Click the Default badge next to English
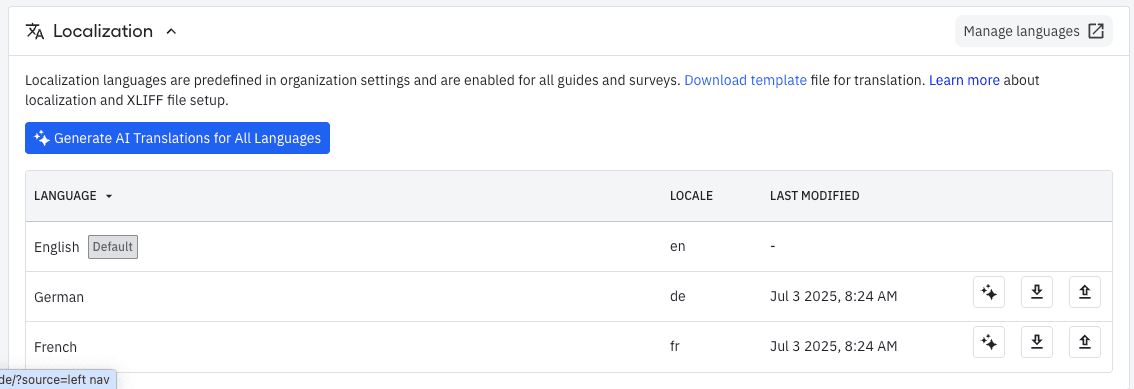The height and width of the screenshot is (389, 1134). (x=113, y=247)
